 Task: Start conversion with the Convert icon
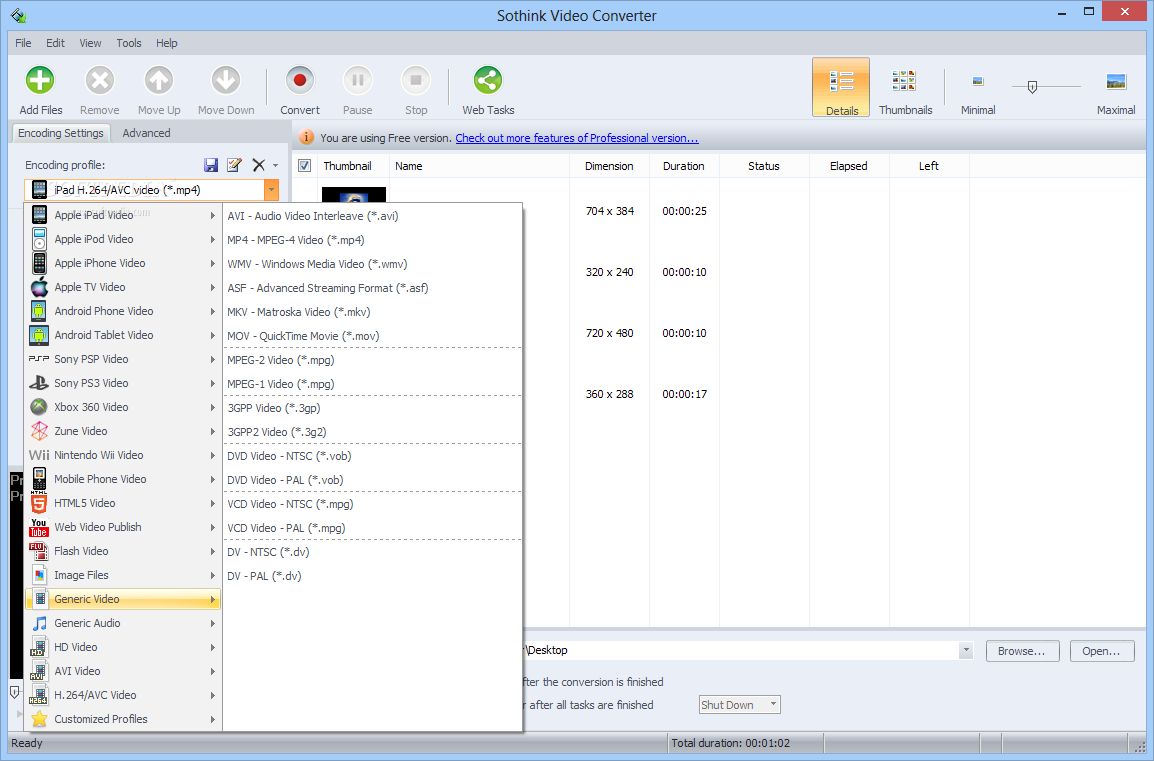click(x=300, y=81)
